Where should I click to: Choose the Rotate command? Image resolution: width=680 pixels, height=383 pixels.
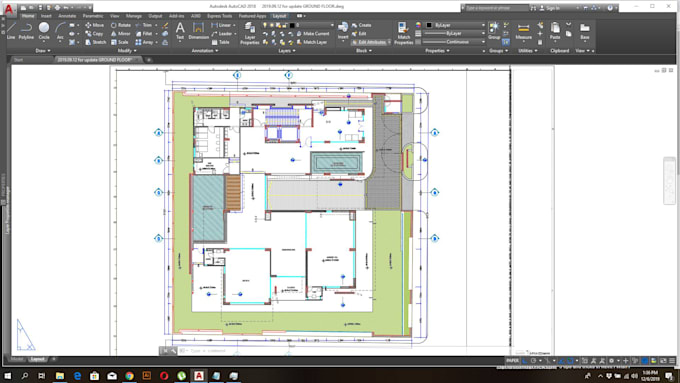121,25
